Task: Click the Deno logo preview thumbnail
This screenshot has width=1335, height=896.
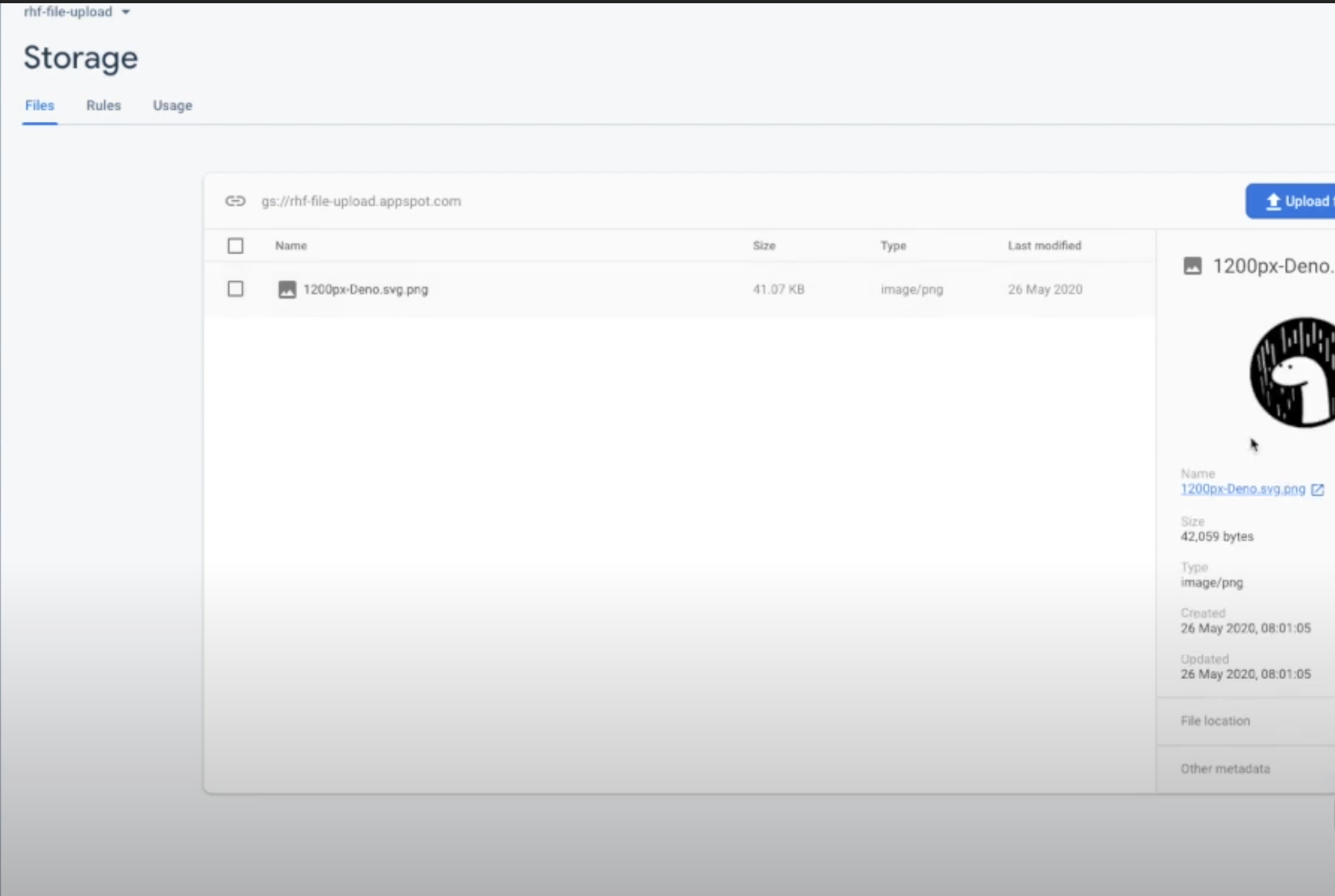Action: pyautogui.click(x=1292, y=372)
